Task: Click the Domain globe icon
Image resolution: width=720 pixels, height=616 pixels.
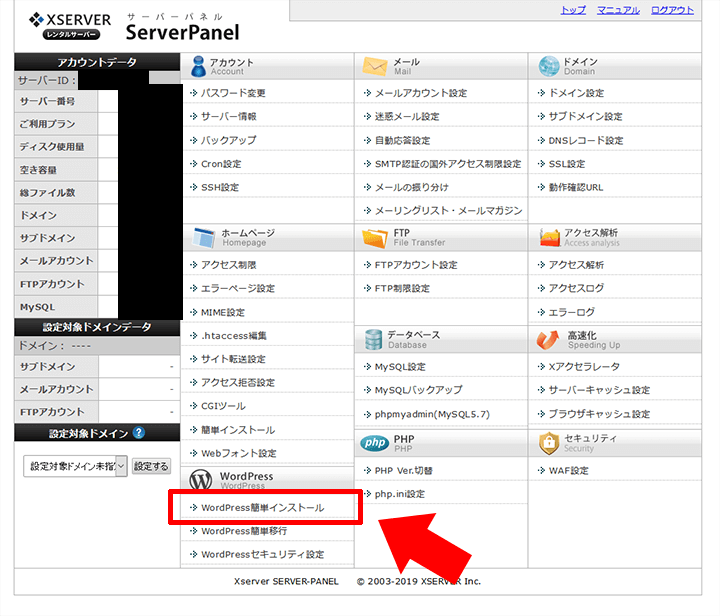Action: click(549, 67)
